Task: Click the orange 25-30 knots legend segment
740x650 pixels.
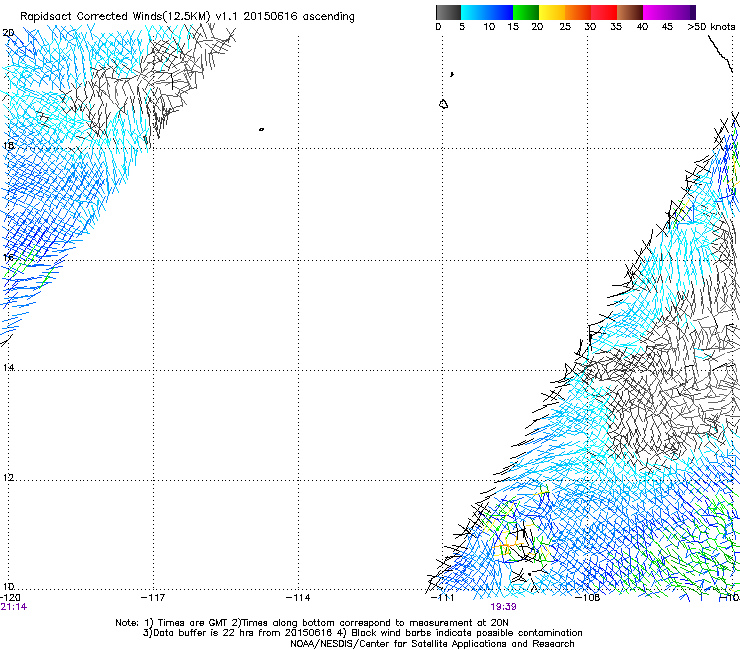Action: (578, 12)
